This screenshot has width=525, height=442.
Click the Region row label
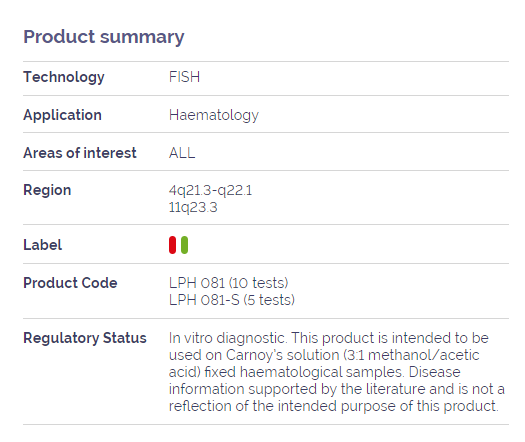coord(47,191)
